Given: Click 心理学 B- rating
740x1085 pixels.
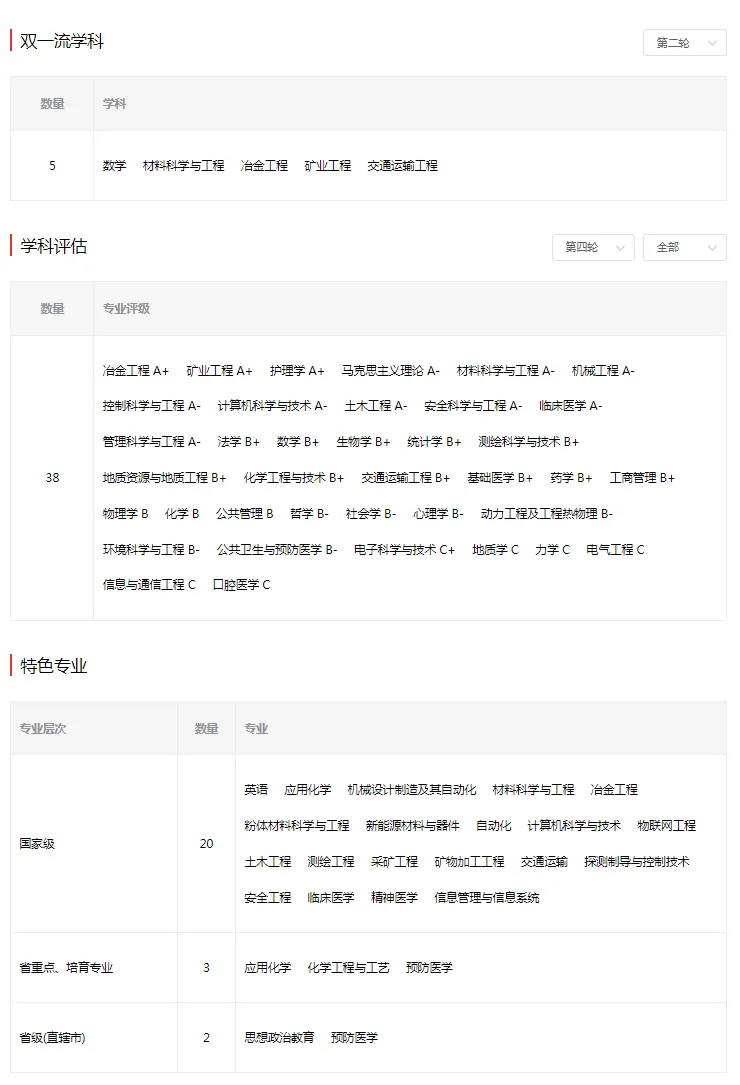Looking at the screenshot, I should tap(438, 513).
